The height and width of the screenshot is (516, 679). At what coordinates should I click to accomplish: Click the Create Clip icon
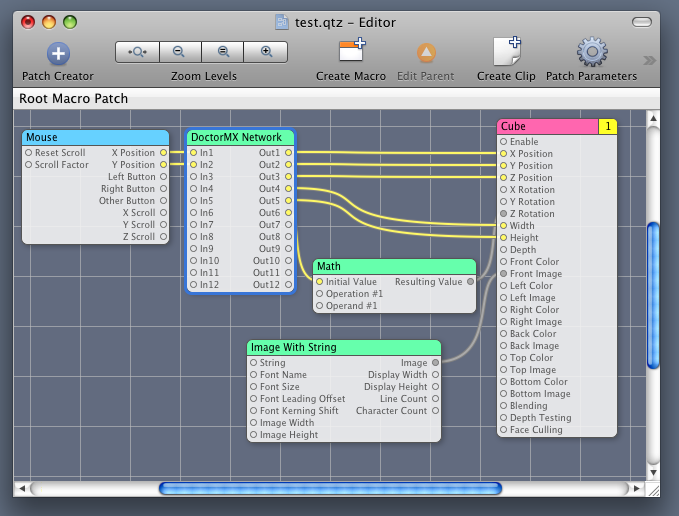pos(507,51)
